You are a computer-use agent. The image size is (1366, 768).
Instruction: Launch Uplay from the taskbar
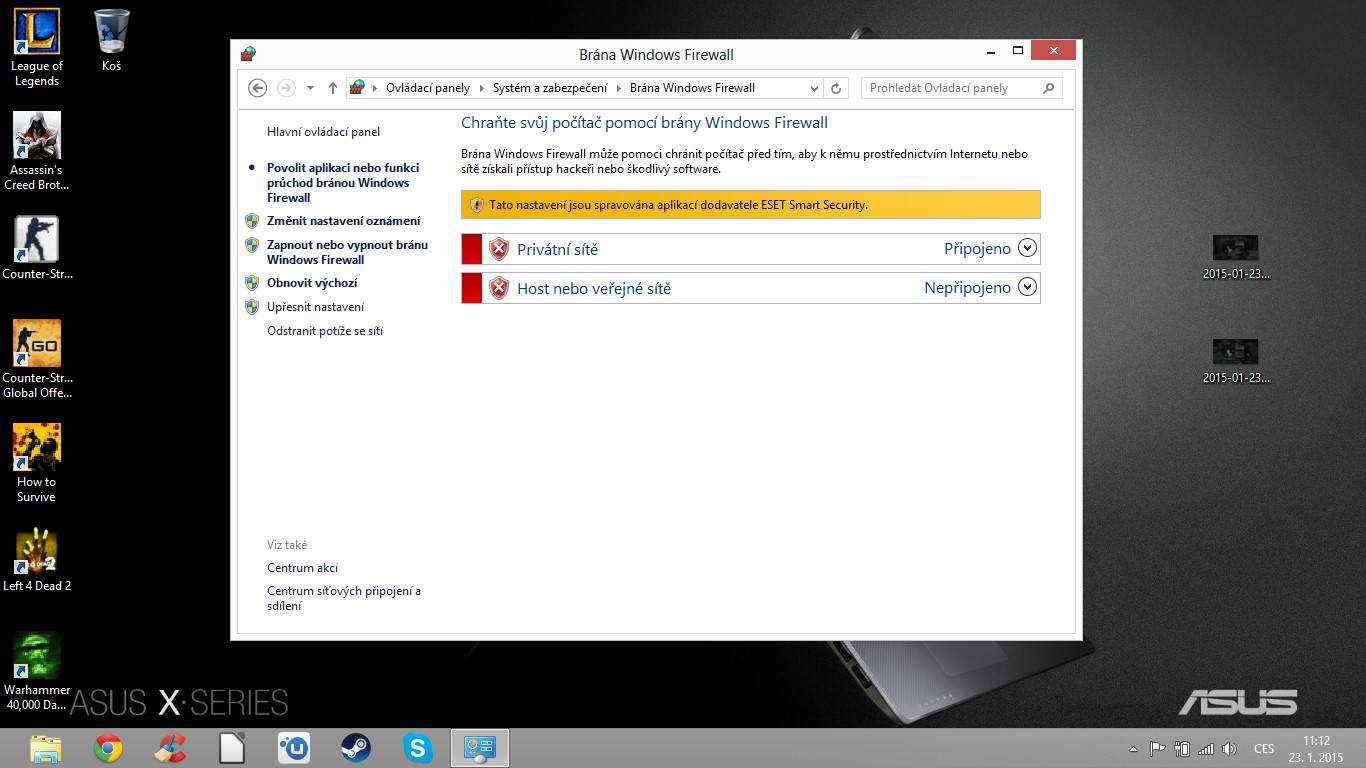click(294, 748)
